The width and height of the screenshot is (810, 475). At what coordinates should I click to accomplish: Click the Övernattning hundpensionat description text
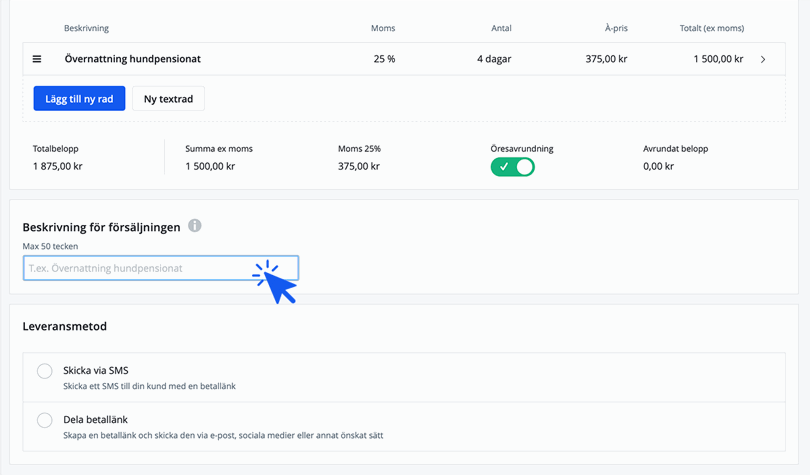(132, 59)
